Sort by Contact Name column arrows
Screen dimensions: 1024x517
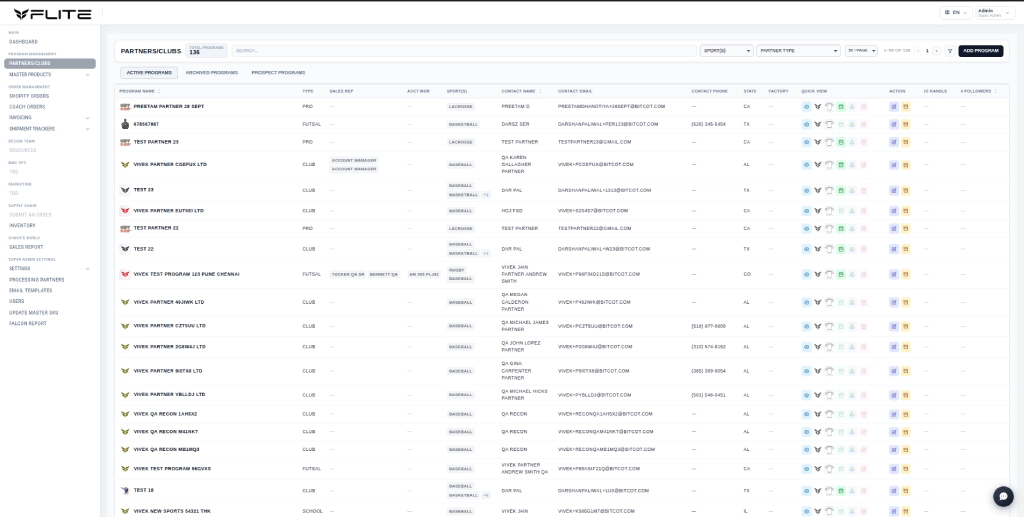coord(540,91)
